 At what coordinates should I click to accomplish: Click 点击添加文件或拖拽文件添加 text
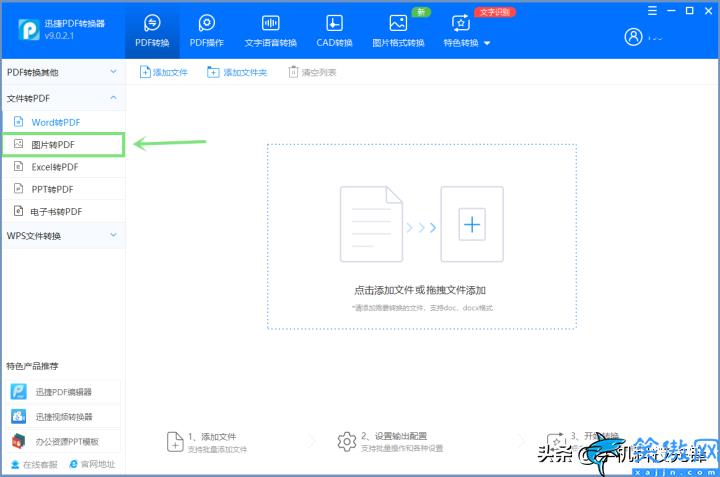(x=420, y=290)
